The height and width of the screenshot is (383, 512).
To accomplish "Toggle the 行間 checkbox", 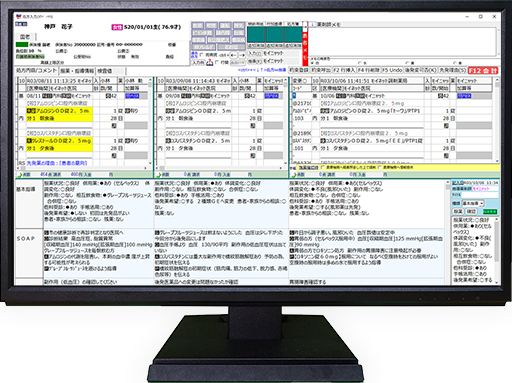I will pos(217,62).
